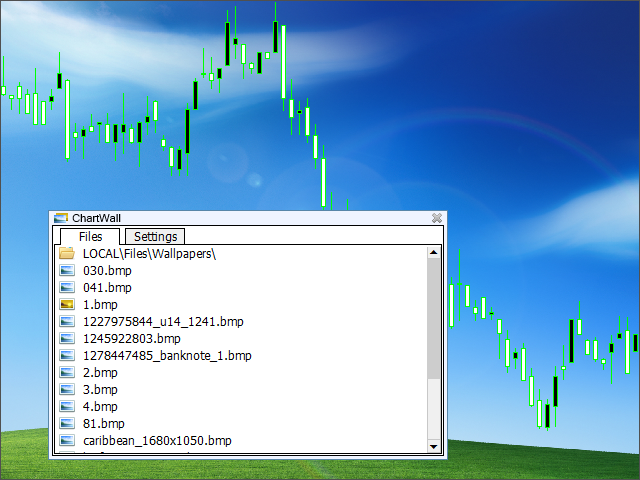Image resolution: width=640 pixels, height=480 pixels.
Task: Click the image icon next to 3.bmp
Action: (67, 389)
